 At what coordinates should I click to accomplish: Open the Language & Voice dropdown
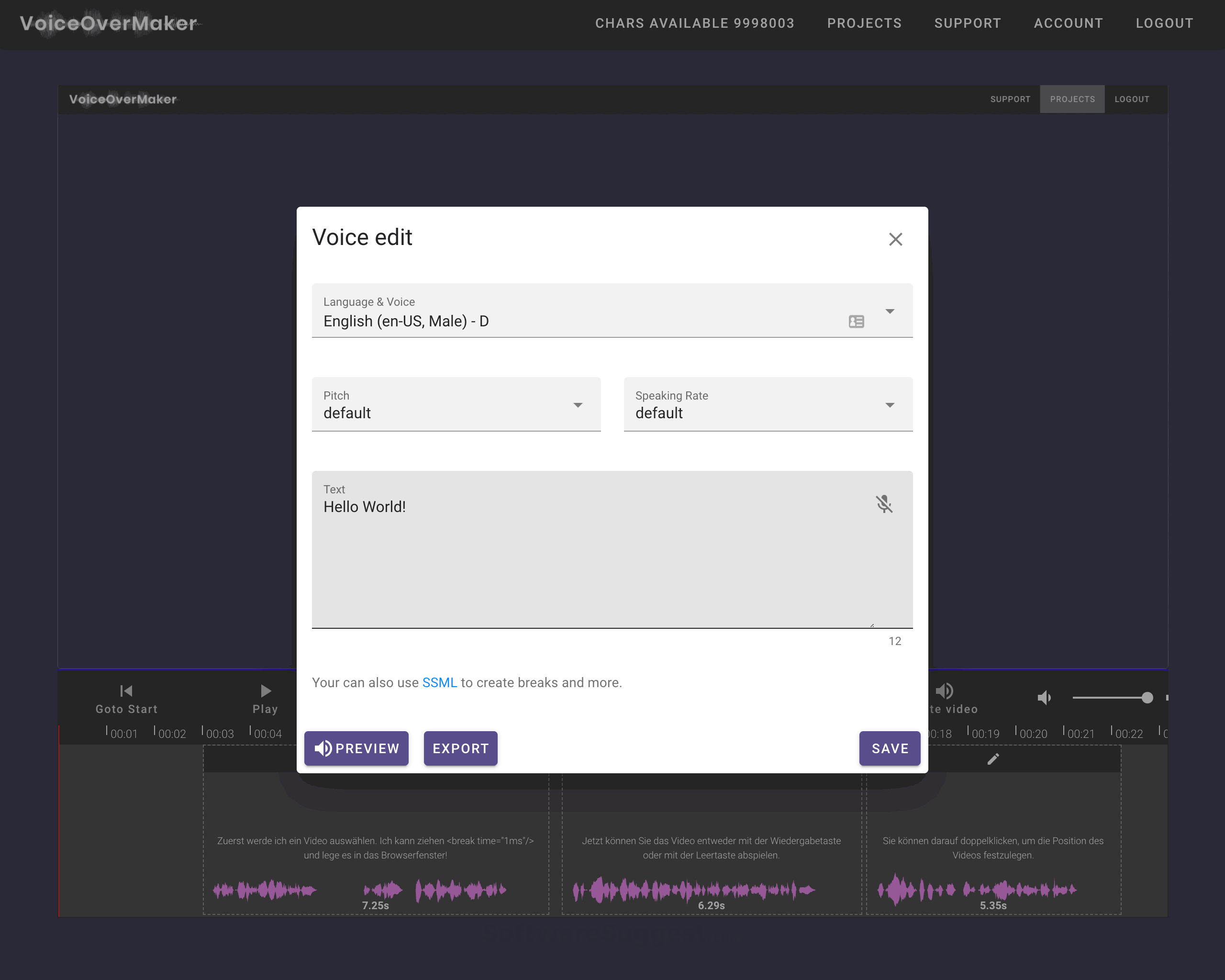click(x=890, y=311)
